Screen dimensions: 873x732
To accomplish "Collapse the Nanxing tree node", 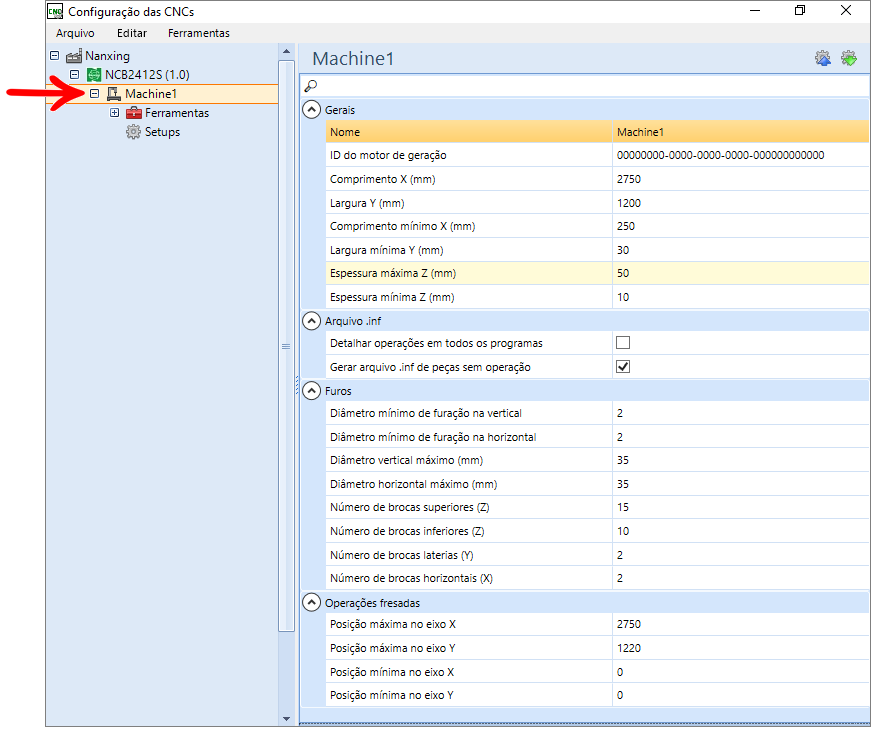I will (x=55, y=56).
